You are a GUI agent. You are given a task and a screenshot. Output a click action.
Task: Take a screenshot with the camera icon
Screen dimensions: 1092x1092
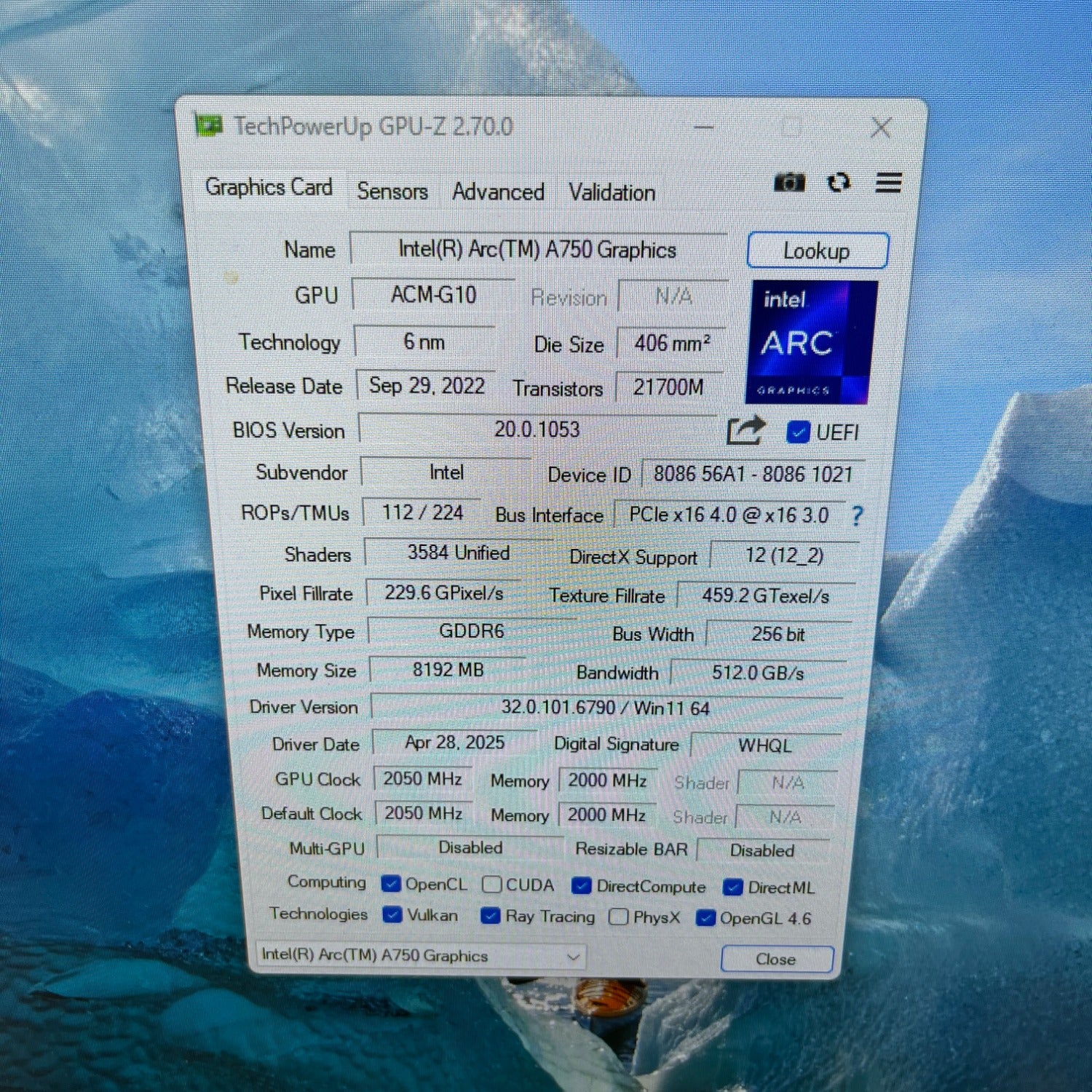[x=789, y=182]
